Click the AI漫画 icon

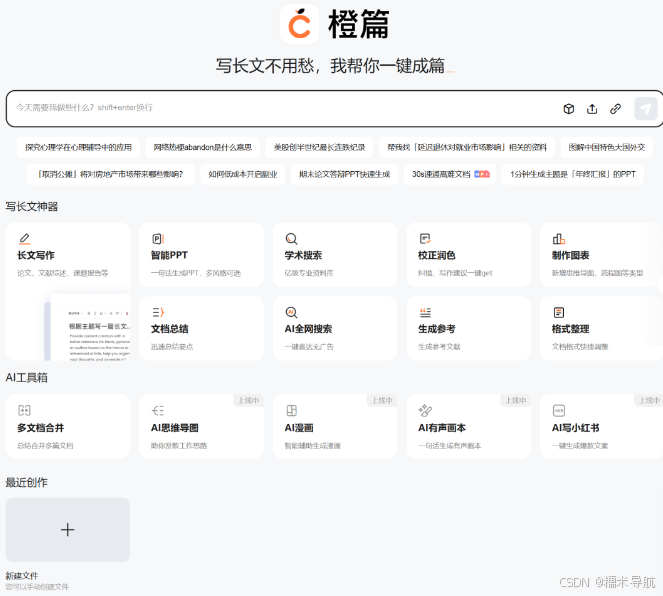pos(291,410)
